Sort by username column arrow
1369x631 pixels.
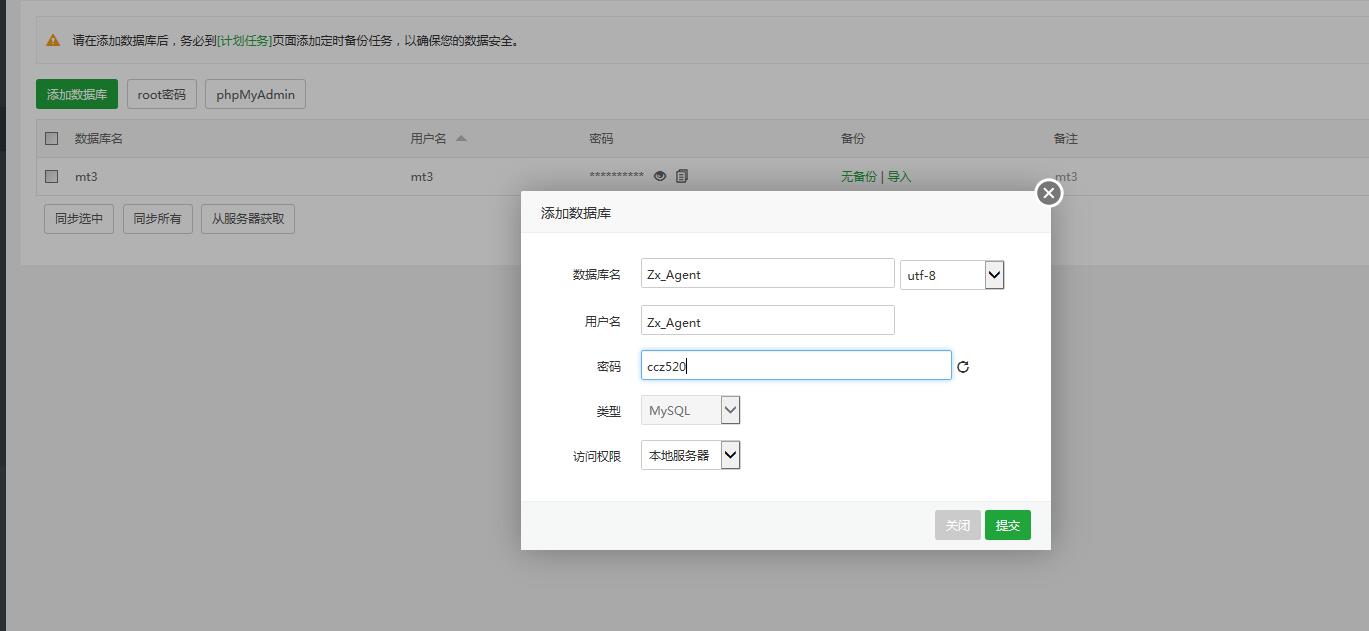461,138
